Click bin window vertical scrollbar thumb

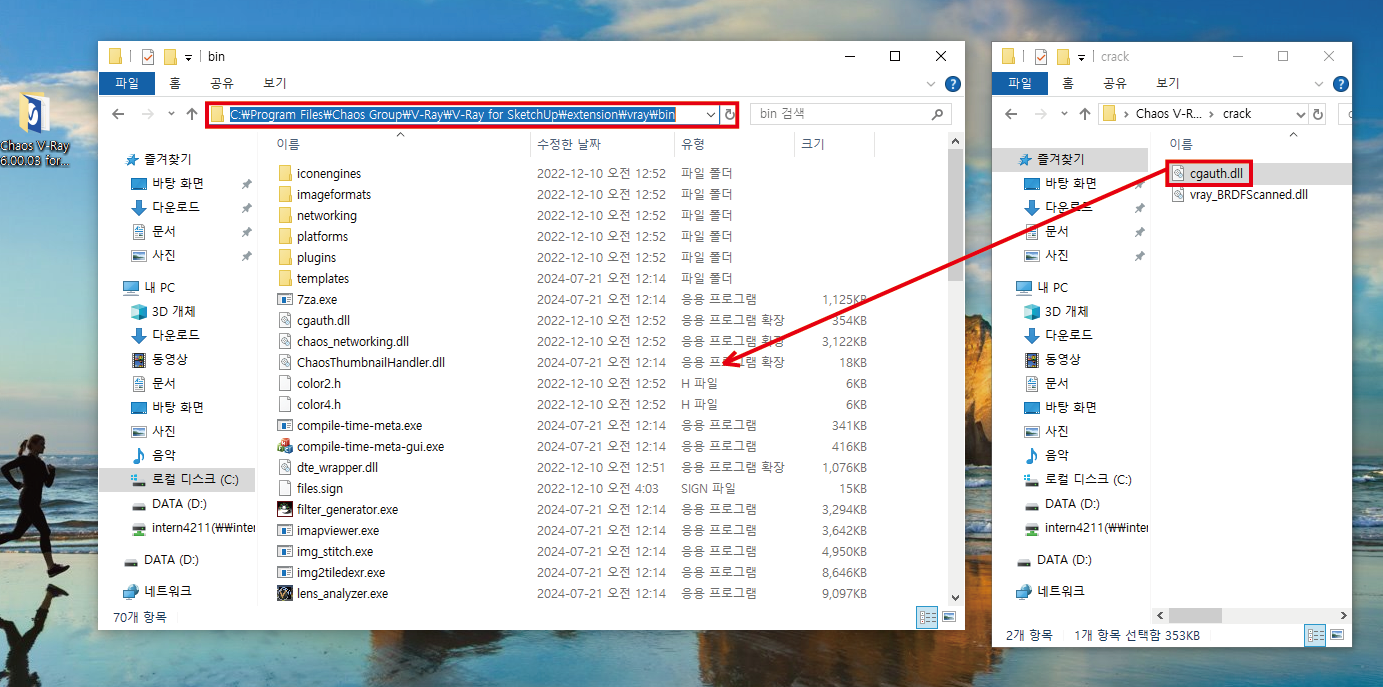click(955, 215)
